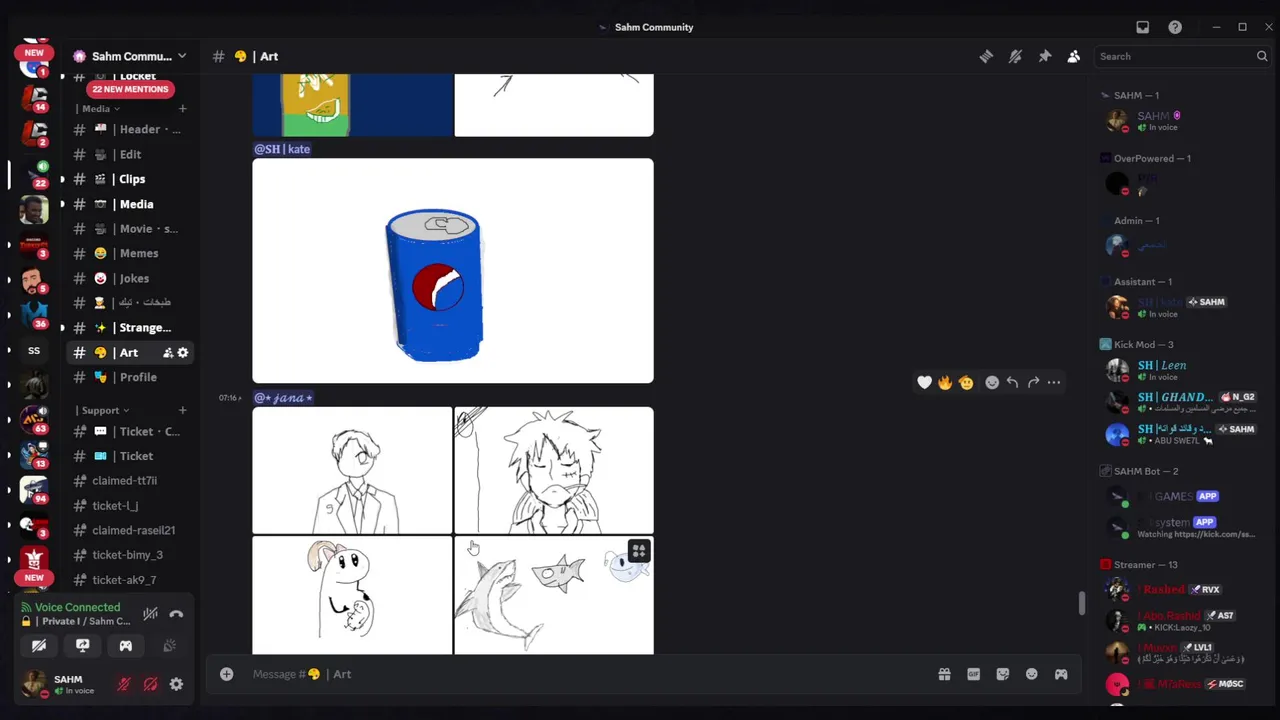React with the fire emoji
This screenshot has width=1280, height=720.
click(945, 382)
